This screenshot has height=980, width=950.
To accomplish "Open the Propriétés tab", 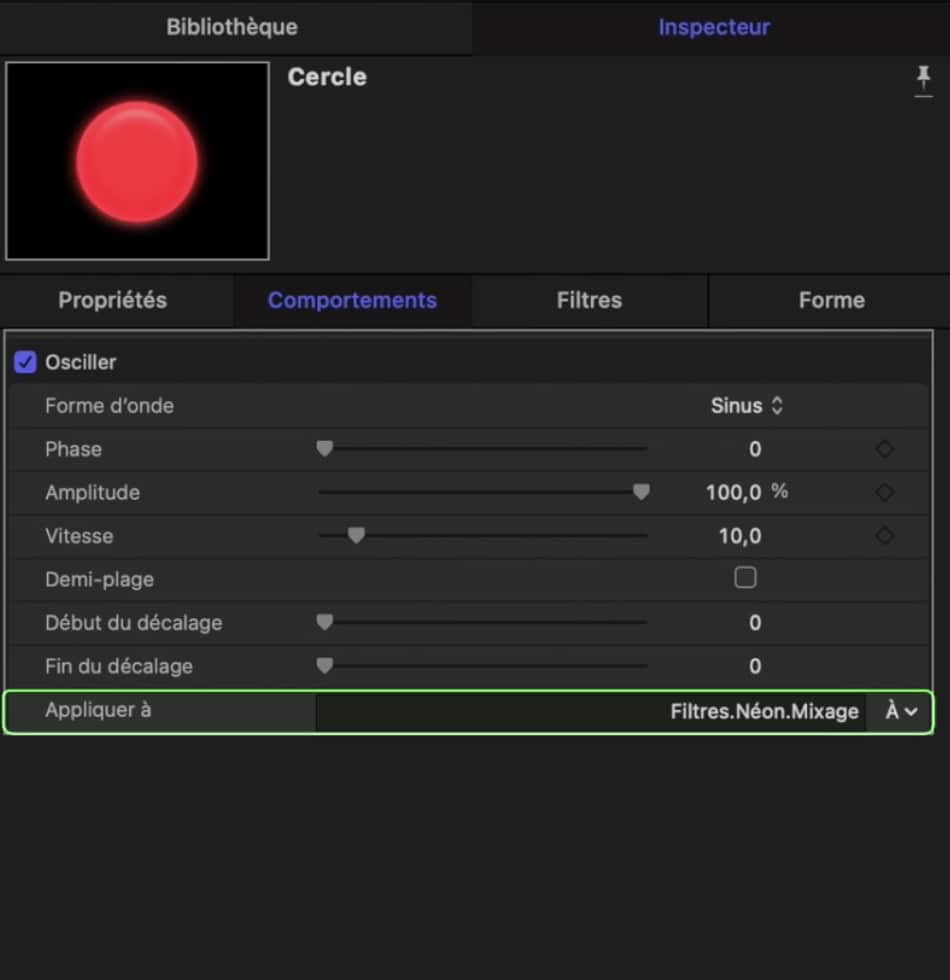I will point(112,300).
